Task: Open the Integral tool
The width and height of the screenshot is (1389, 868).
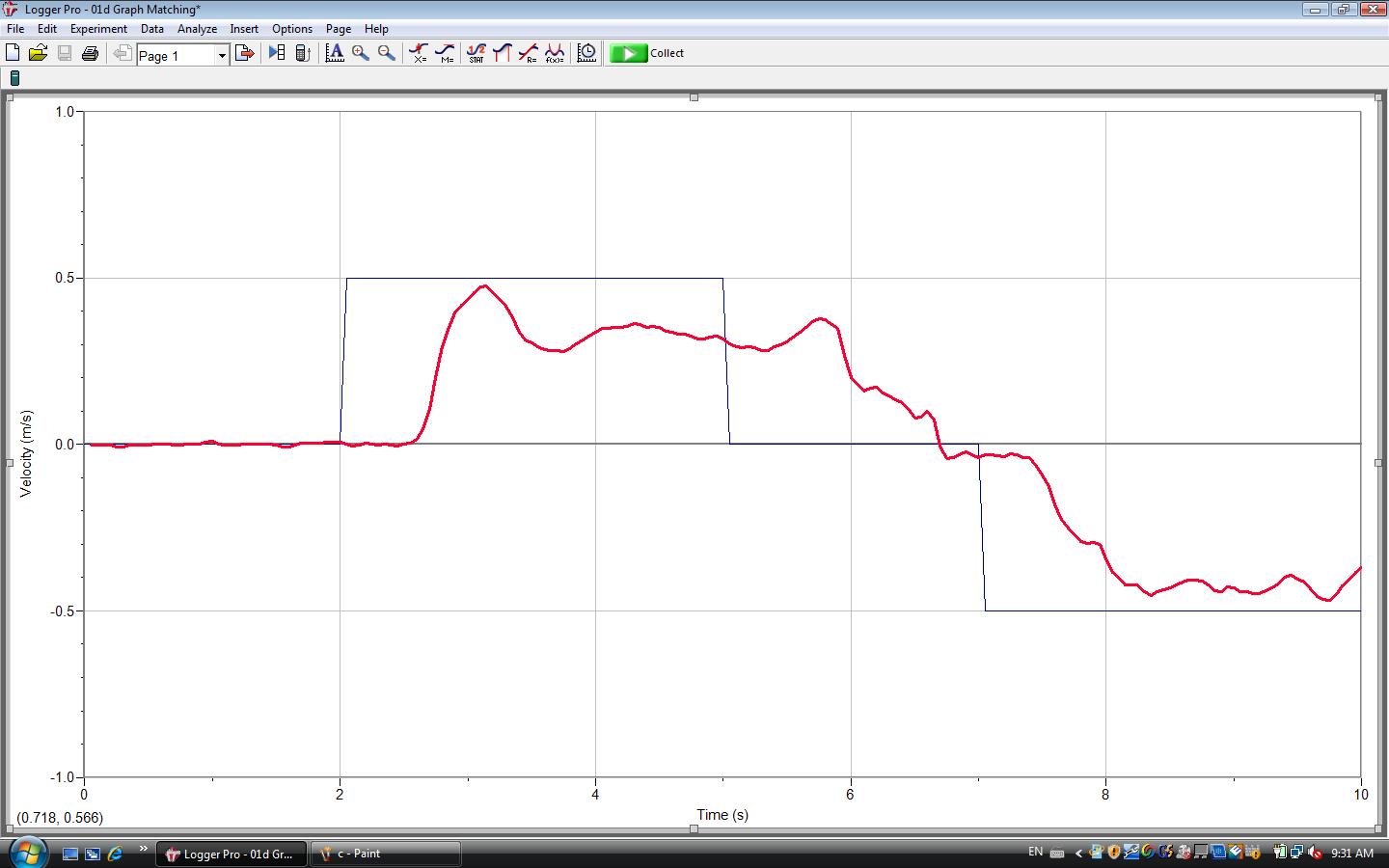Action: (502, 52)
